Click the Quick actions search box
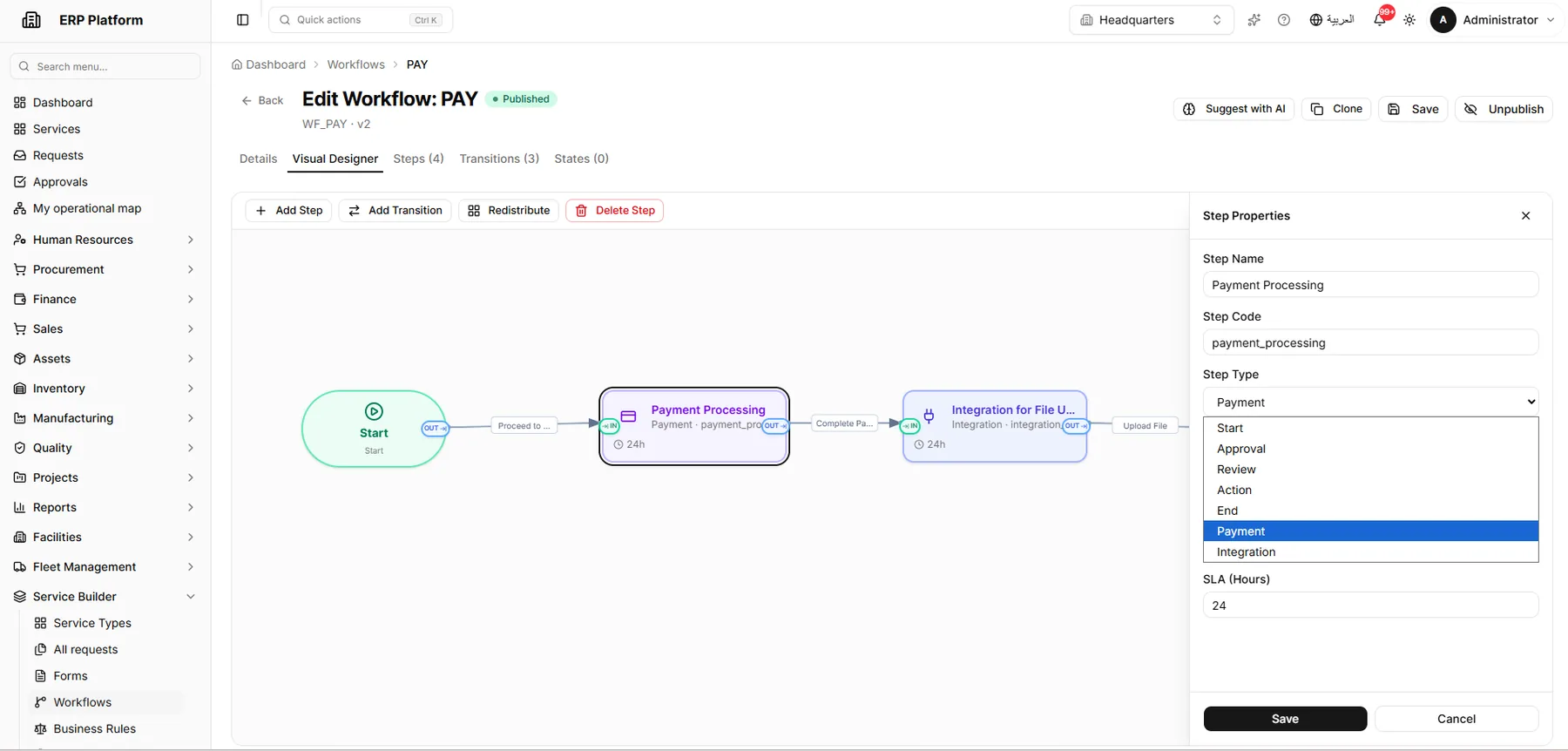 (361, 20)
